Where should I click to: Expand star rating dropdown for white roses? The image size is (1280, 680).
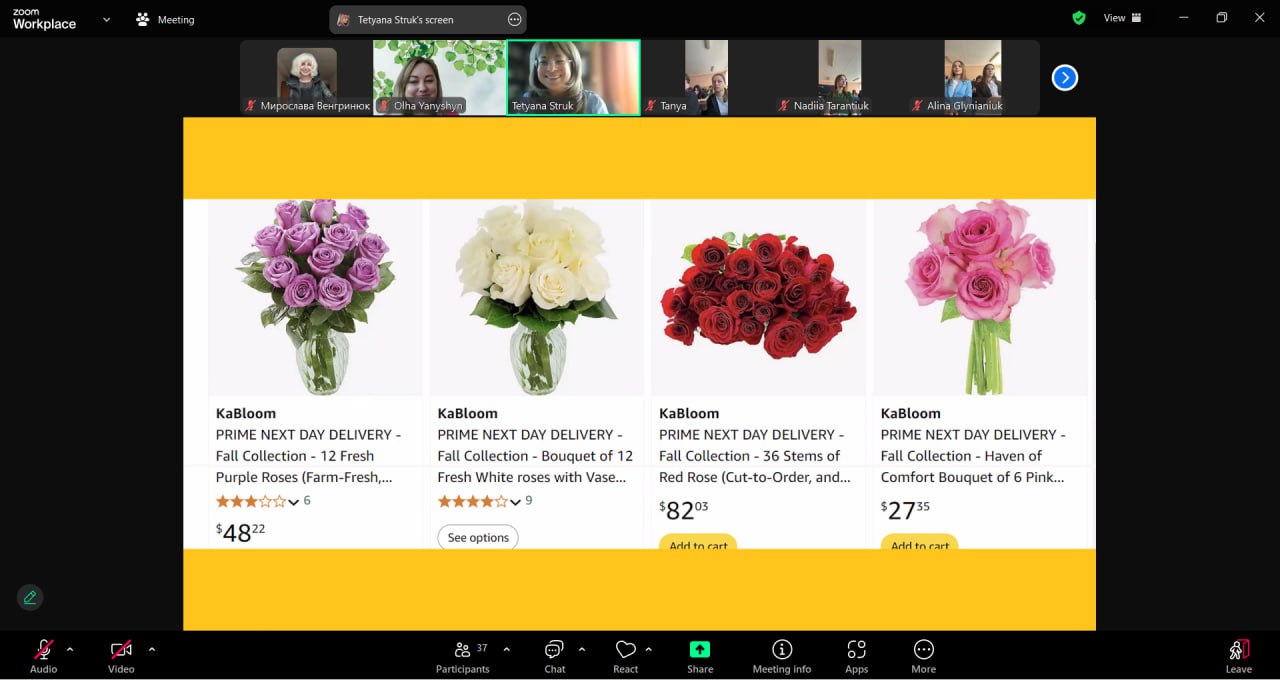point(515,502)
